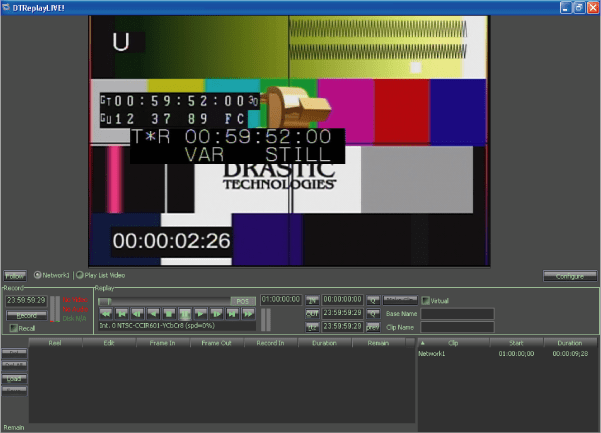Click the fast rewind transport button
Screen dimensions: 601x433
(106, 314)
